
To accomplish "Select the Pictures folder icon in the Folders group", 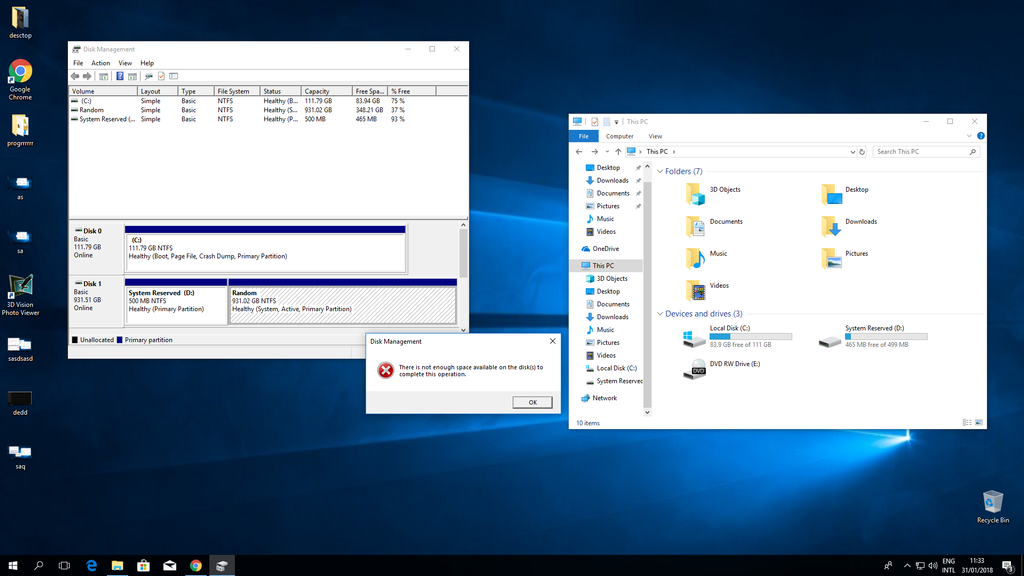I will point(831,258).
